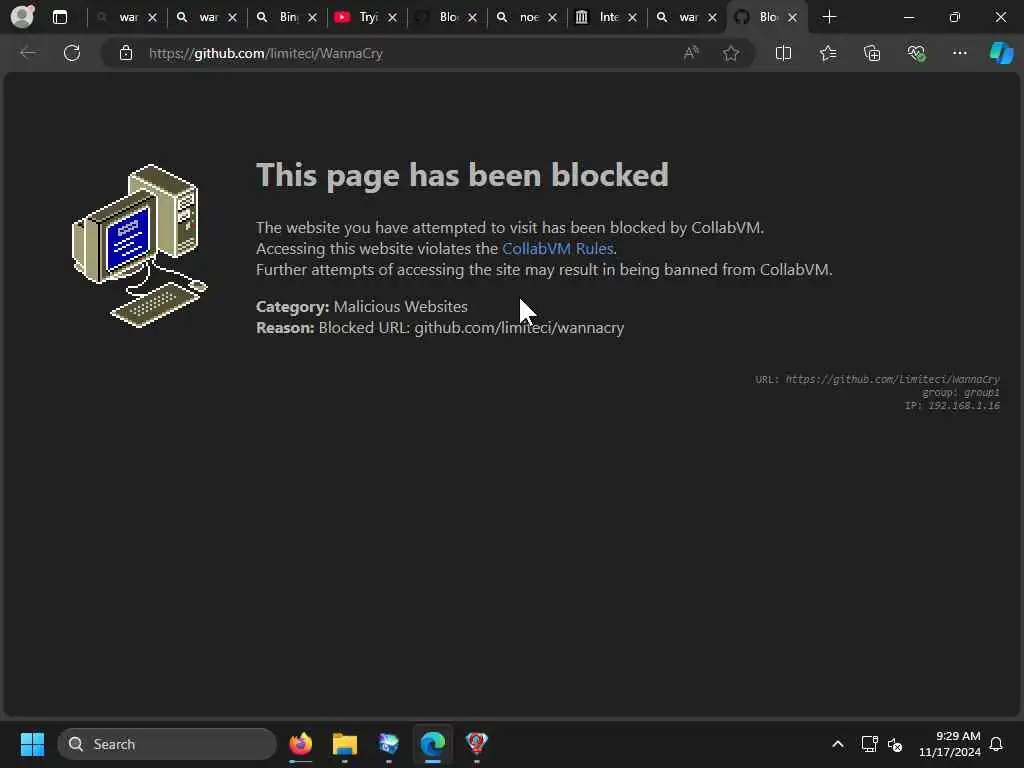Open Collections panel
Screen dimensions: 1024x768
(x=872, y=53)
